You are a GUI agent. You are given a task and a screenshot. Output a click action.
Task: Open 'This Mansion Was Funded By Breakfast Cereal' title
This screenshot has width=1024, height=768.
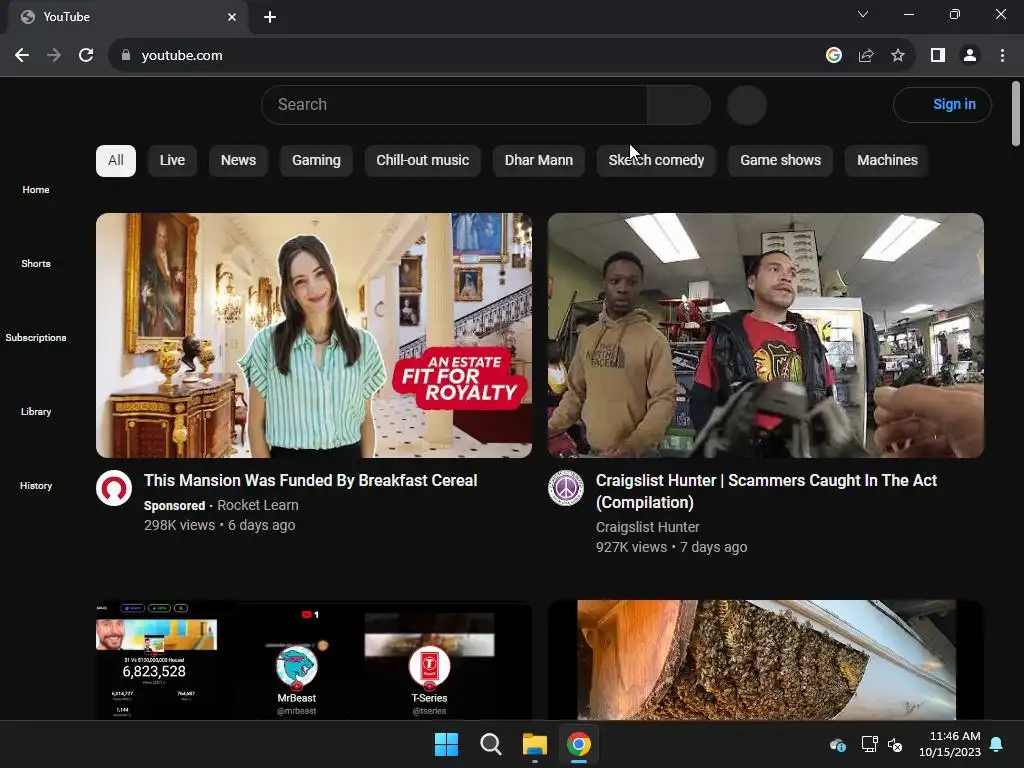coord(311,481)
